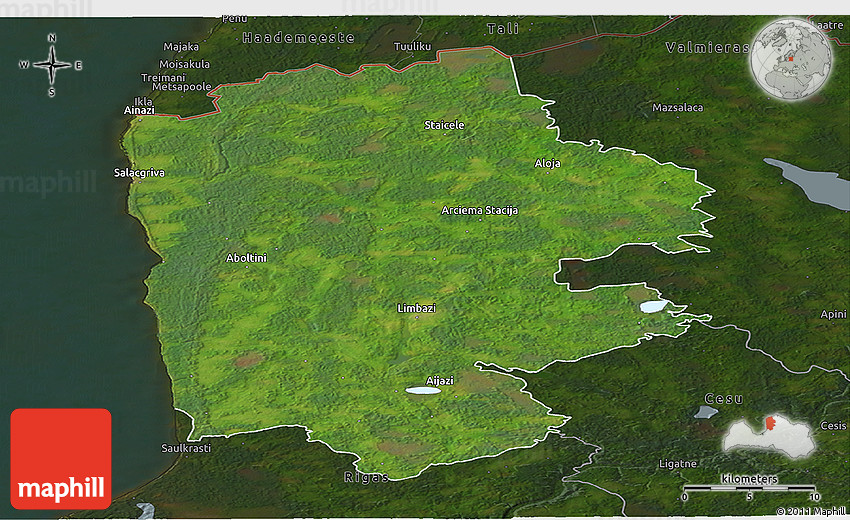Click the Aboltini place label
The width and height of the screenshot is (850, 520).
(x=246, y=258)
